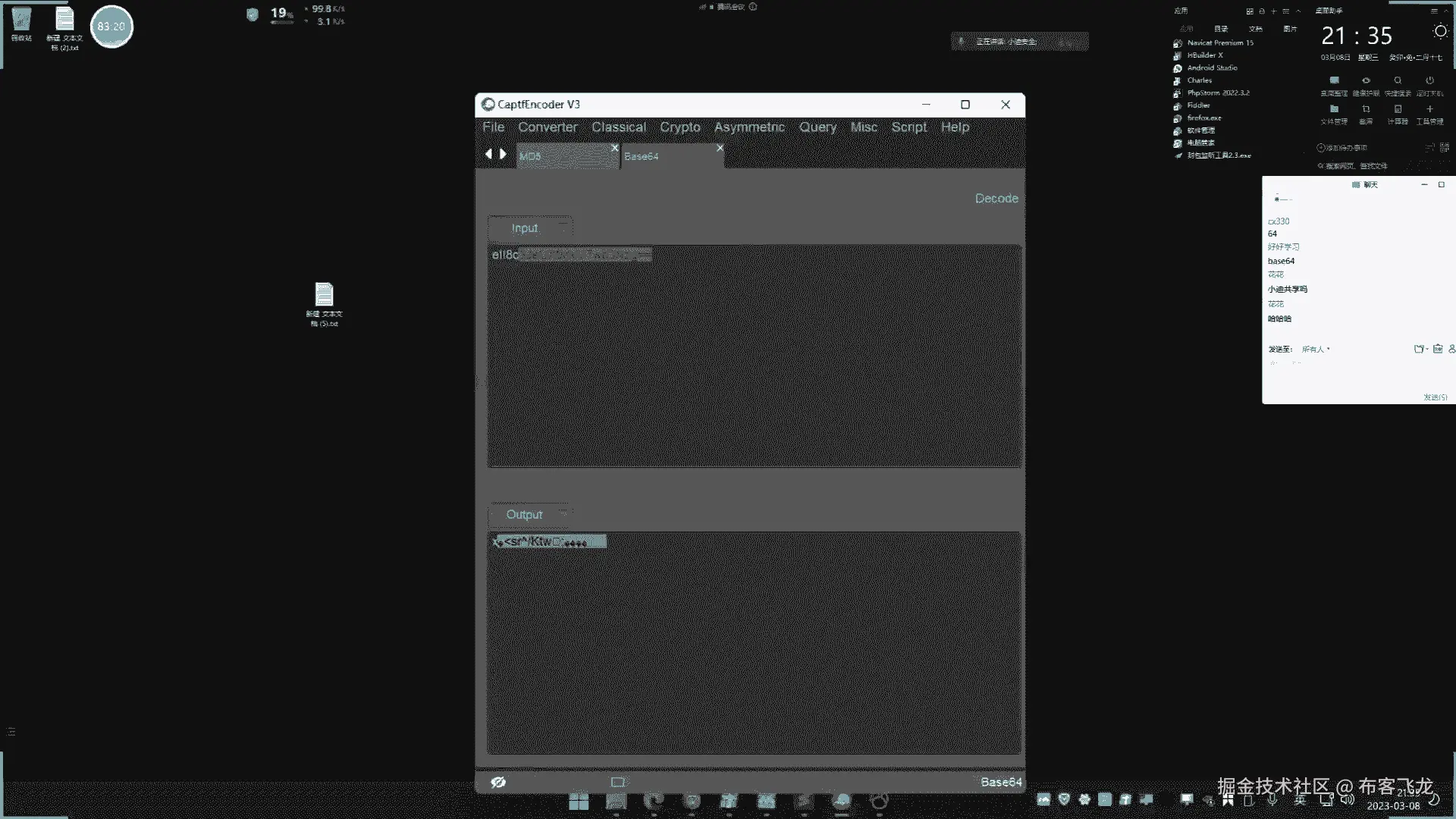Click the Decode button
This screenshot has width=1456, height=819.
[x=996, y=199]
